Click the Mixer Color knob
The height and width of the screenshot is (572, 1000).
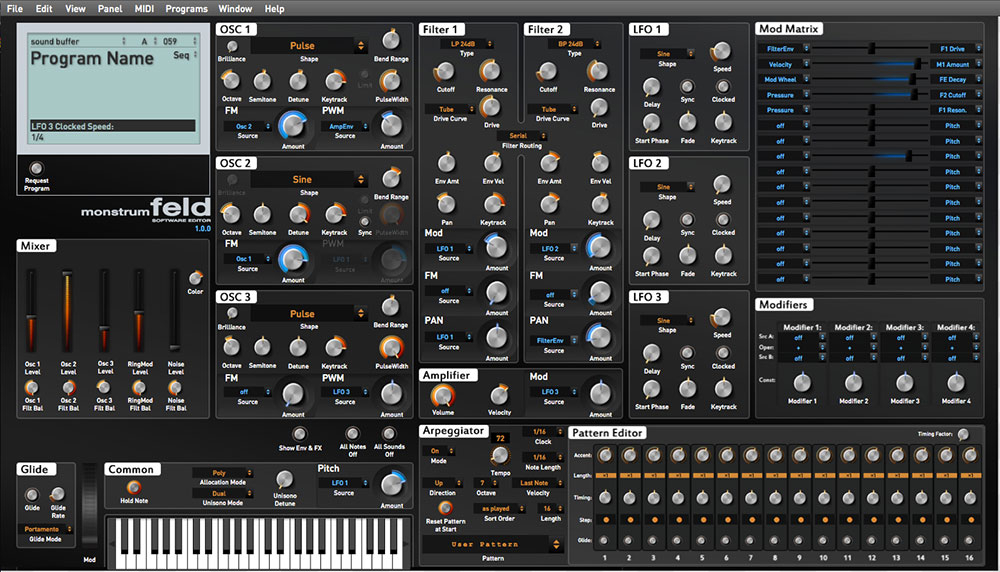pyautogui.click(x=195, y=277)
